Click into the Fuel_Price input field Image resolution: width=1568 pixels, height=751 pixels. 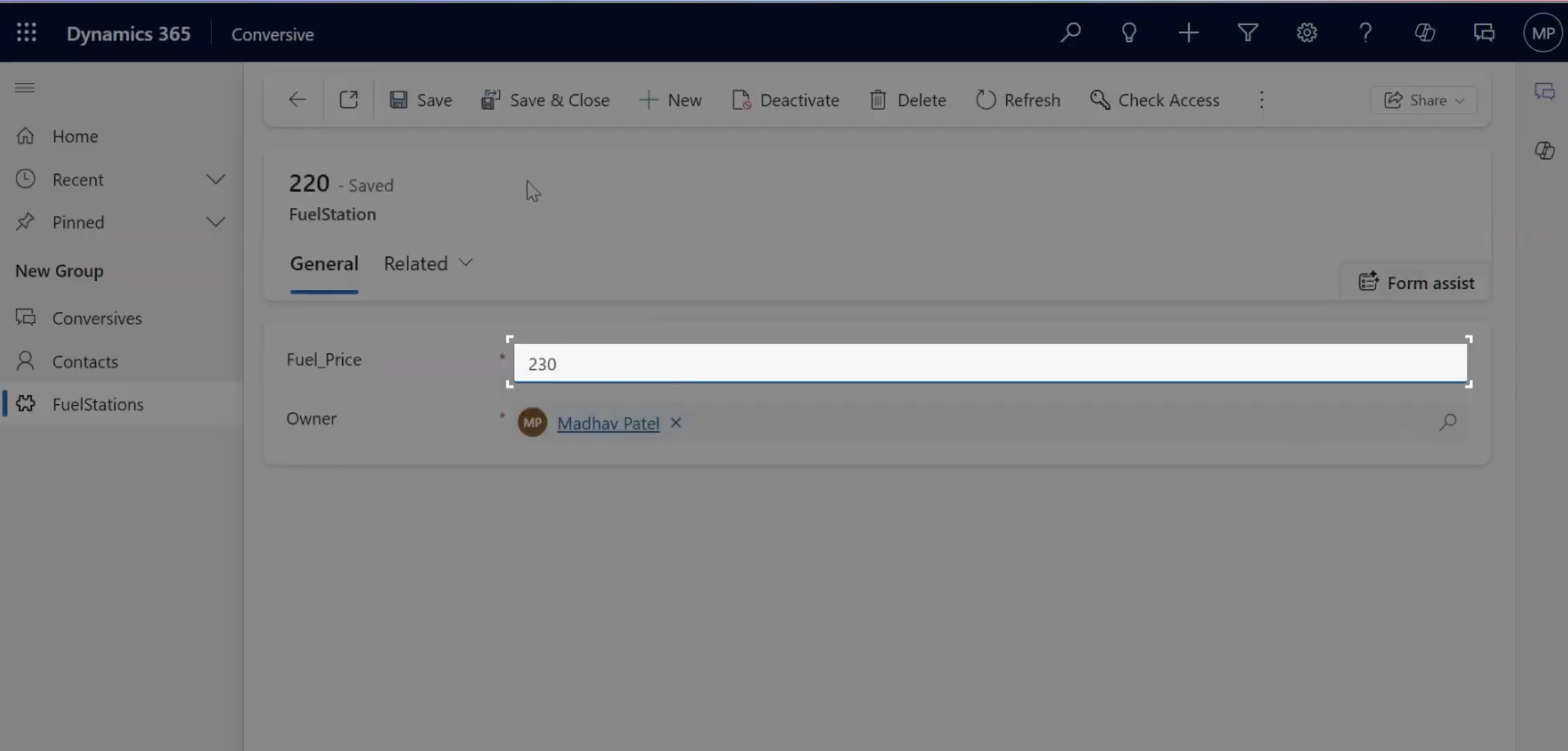(990, 363)
